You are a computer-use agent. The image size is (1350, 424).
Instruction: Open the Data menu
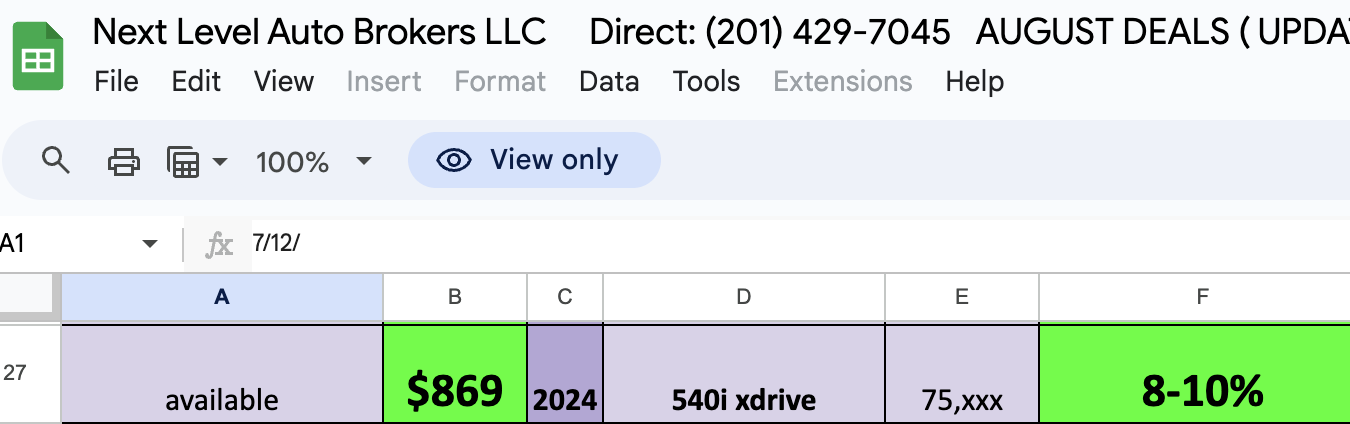609,81
